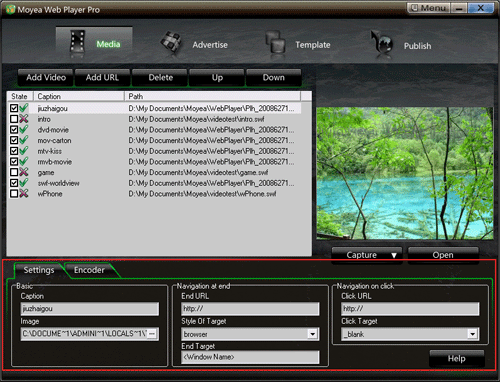Open the Click Target dropdown

(472, 334)
